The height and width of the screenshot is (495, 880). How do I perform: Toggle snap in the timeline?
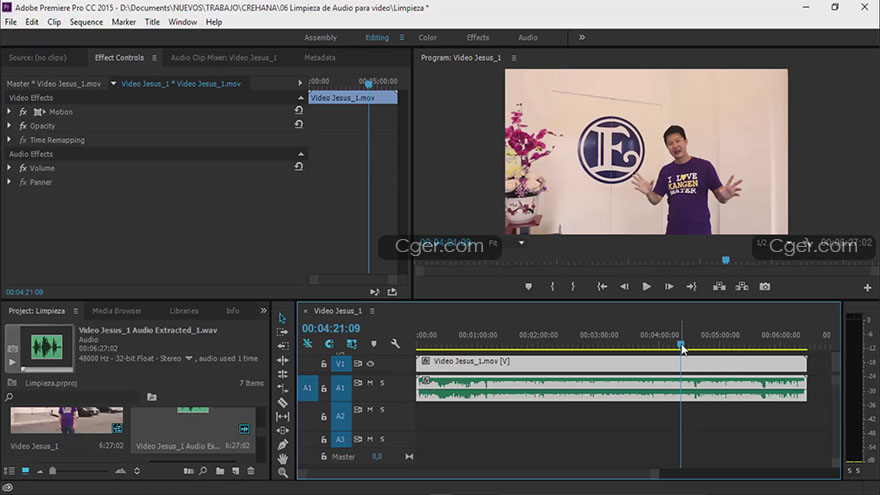[329, 343]
